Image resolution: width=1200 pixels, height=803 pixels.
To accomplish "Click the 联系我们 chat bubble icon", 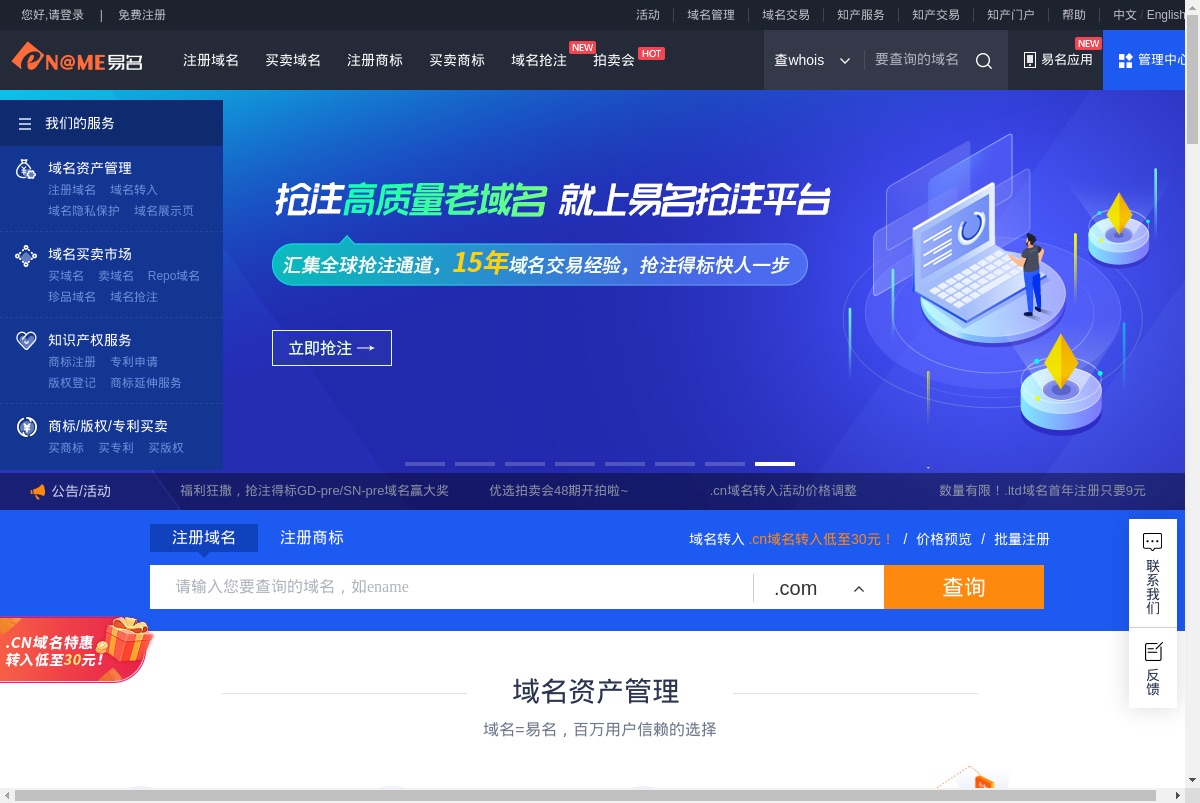I will (1152, 542).
